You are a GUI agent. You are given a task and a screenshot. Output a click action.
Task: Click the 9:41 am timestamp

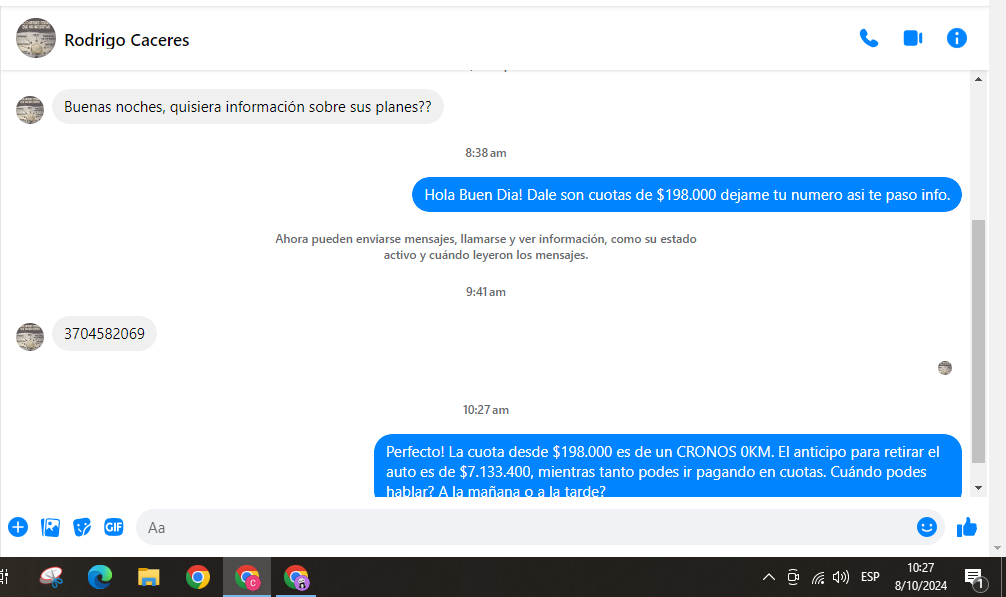click(x=486, y=292)
